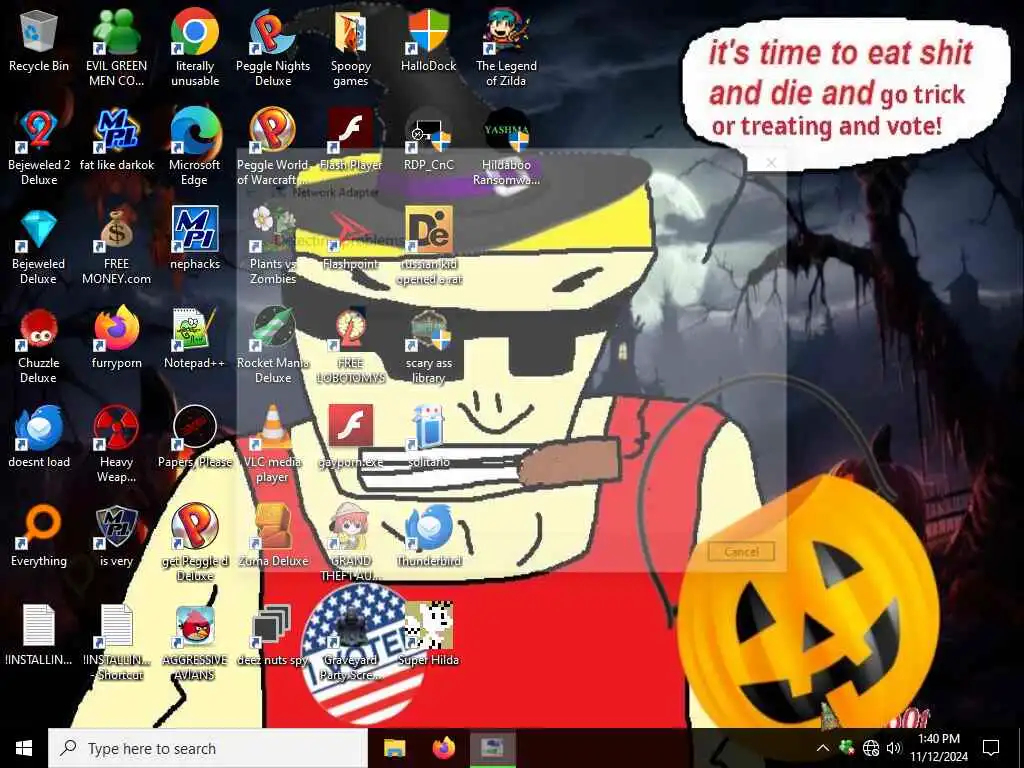Screen dimensions: 1024x768
Task: Switch to the running taskbar app
Action: coord(493,748)
